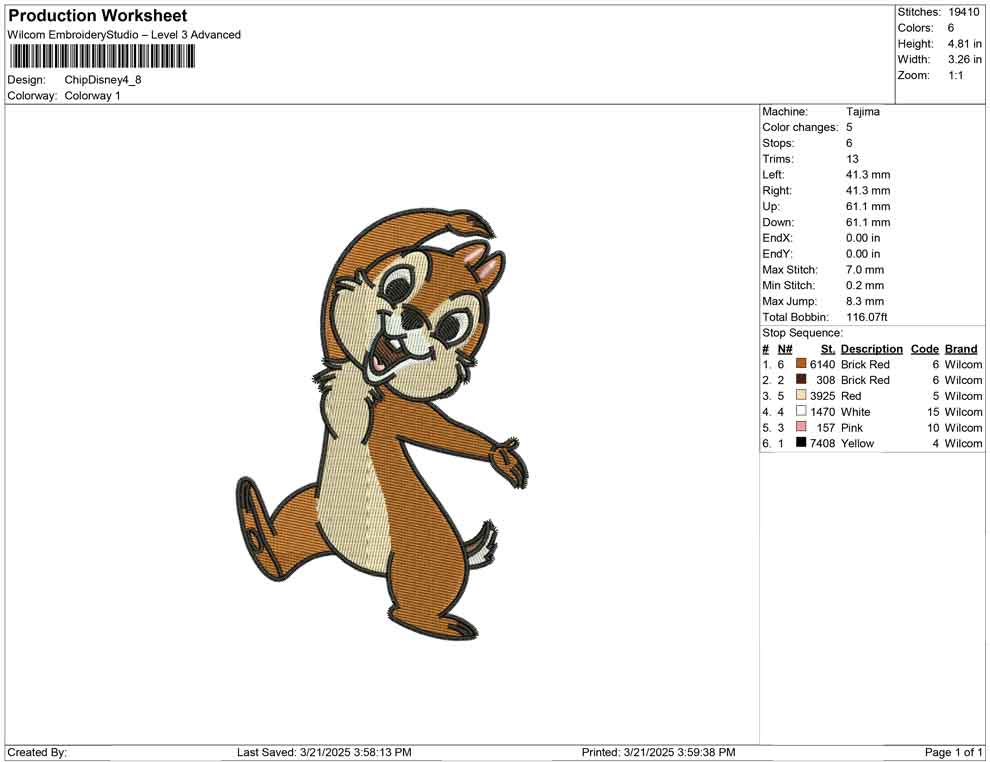Screen dimensions: 990x762
Task: Click the 'Code' column header
Action: coord(924,348)
